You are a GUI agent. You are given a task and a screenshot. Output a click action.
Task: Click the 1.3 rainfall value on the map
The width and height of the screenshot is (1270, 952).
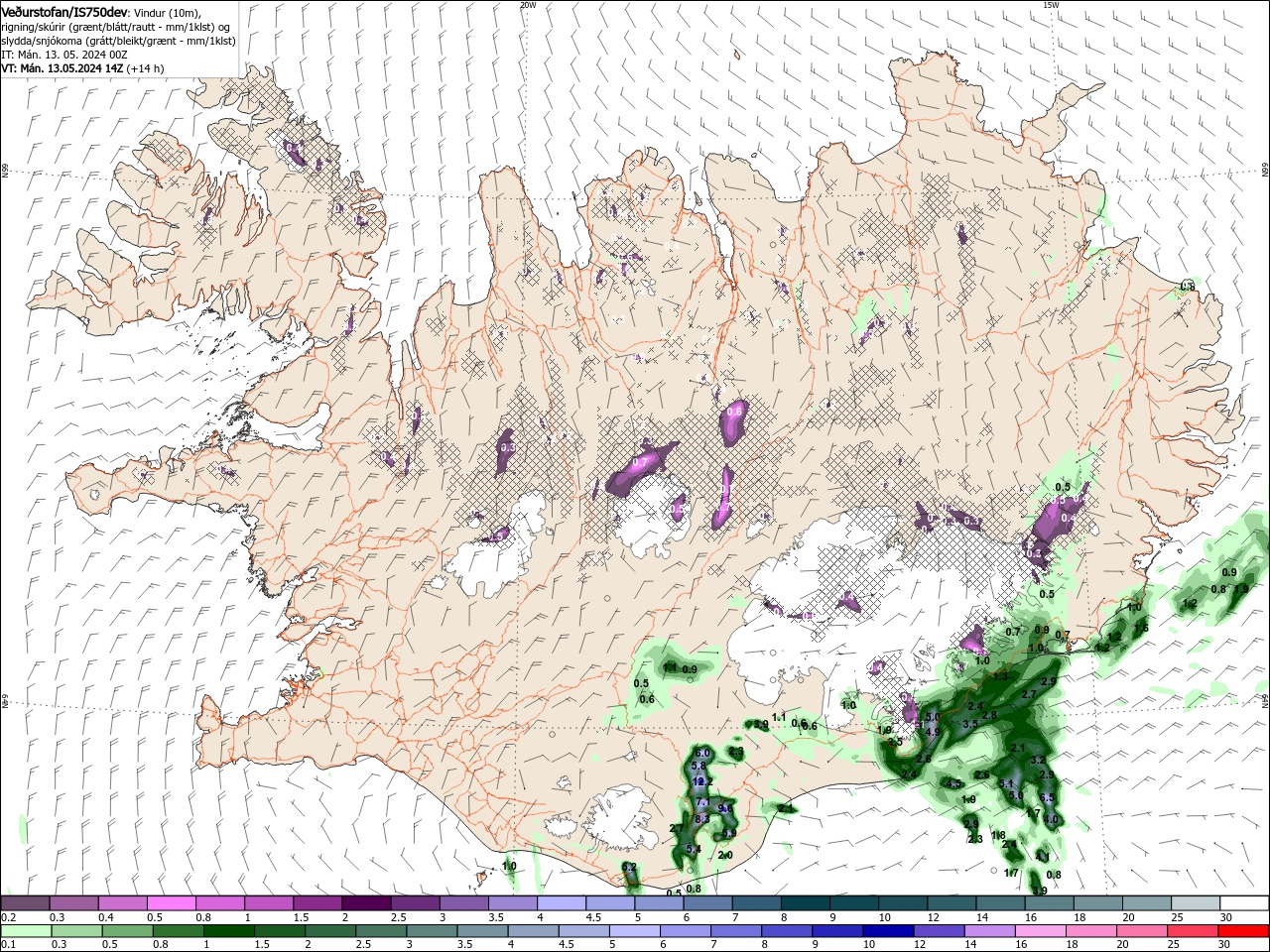1000,675
